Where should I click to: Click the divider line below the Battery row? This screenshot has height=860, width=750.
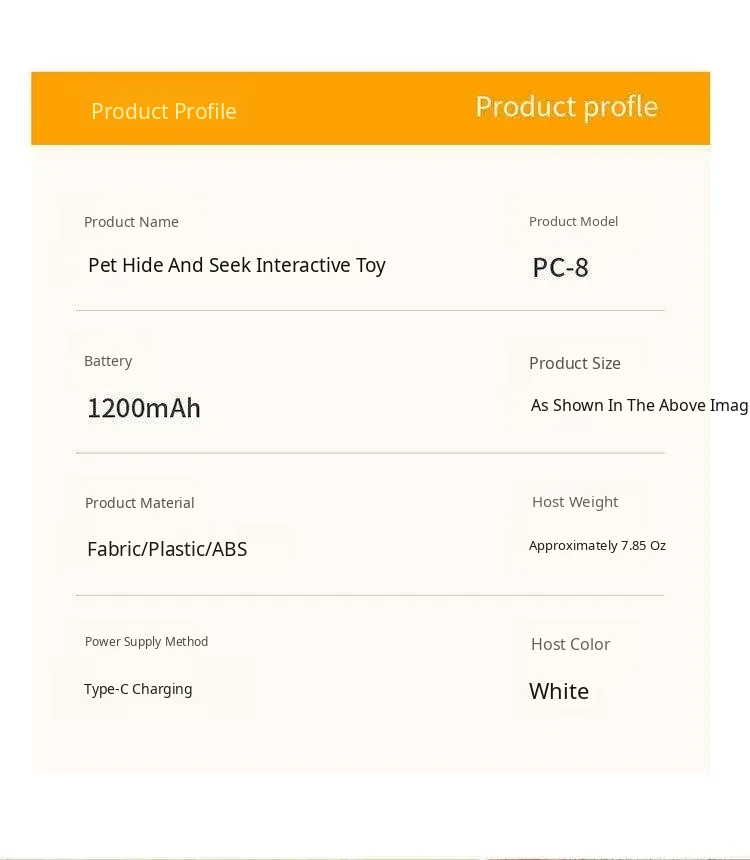[x=370, y=453]
